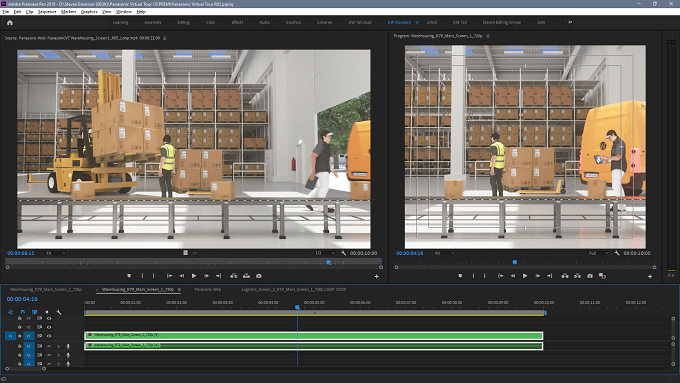This screenshot has width=680, height=383.
Task: Step back one frame in Program monitor
Action: point(513,276)
